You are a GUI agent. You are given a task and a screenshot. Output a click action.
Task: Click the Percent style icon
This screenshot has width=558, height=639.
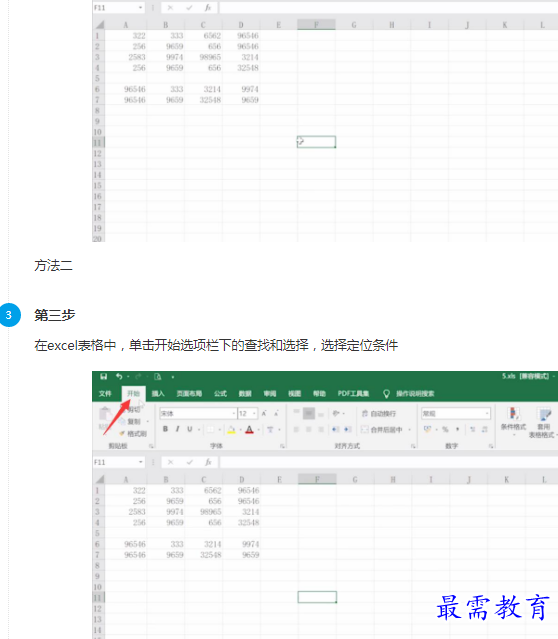(x=445, y=429)
